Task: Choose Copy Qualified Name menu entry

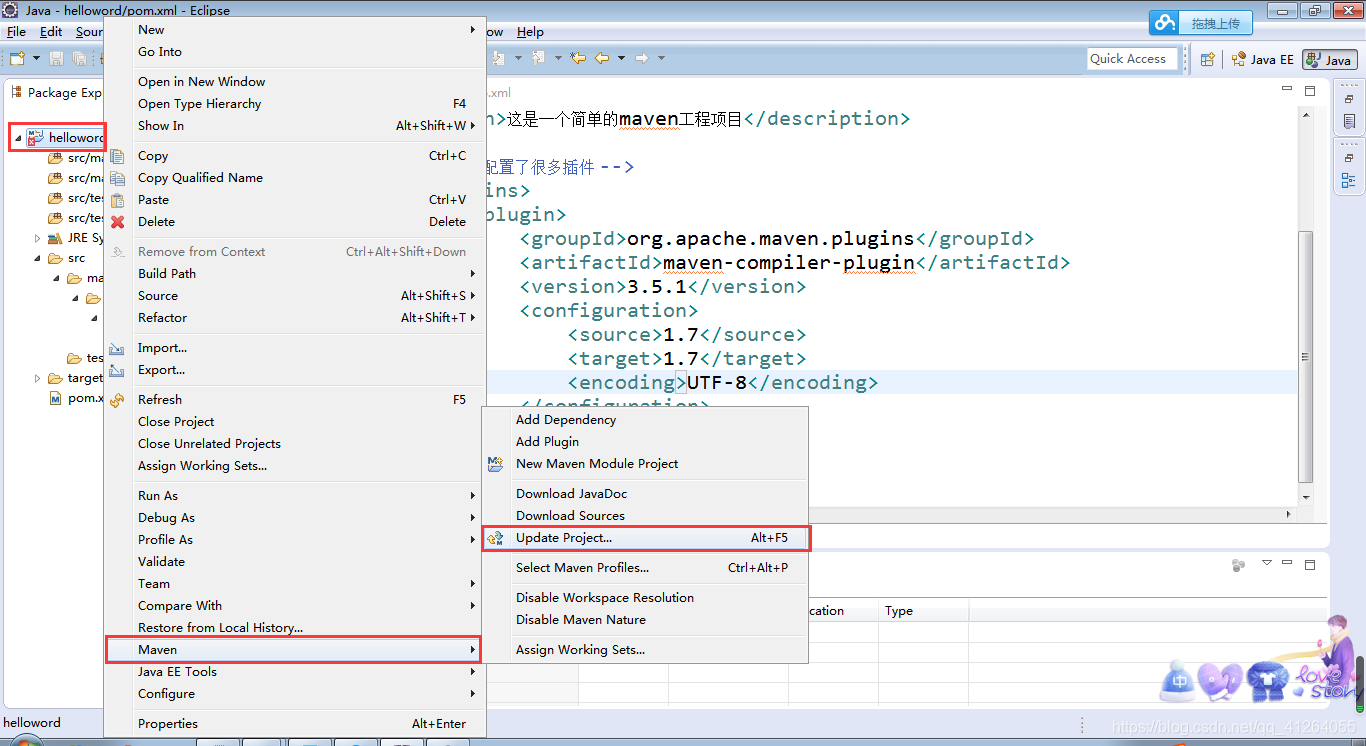Action: click(x=295, y=178)
